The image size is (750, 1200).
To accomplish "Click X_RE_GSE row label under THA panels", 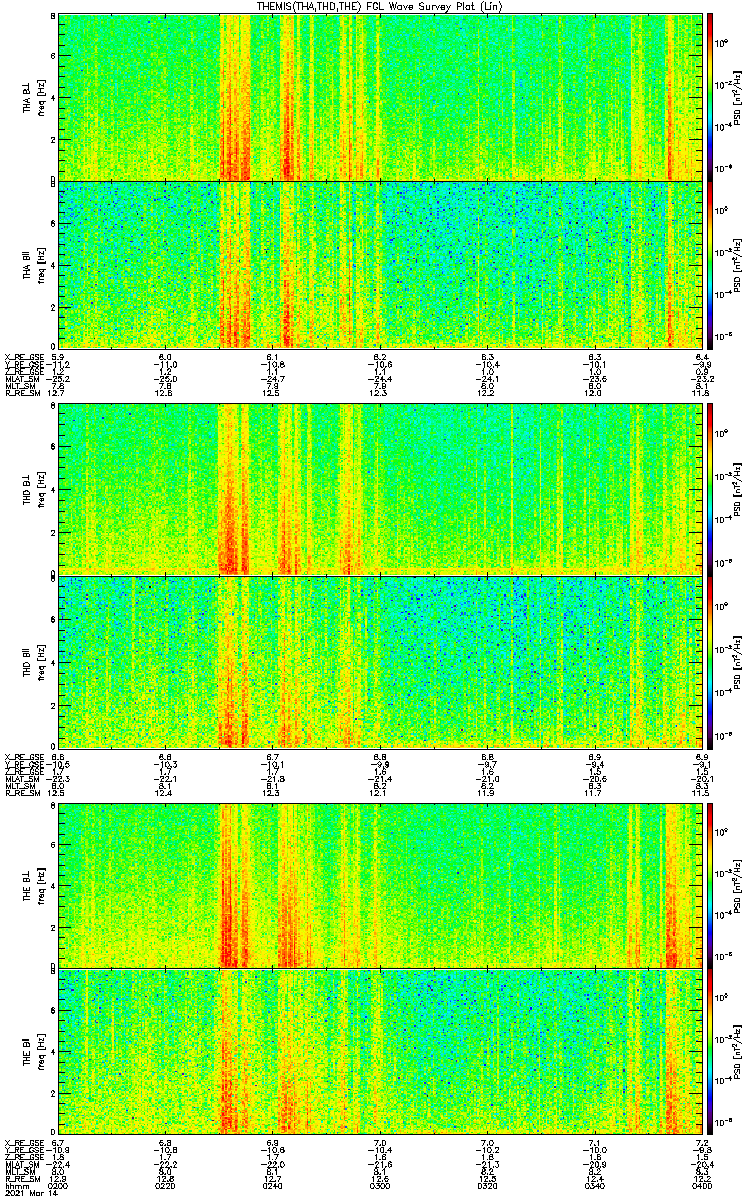I will point(25,357).
